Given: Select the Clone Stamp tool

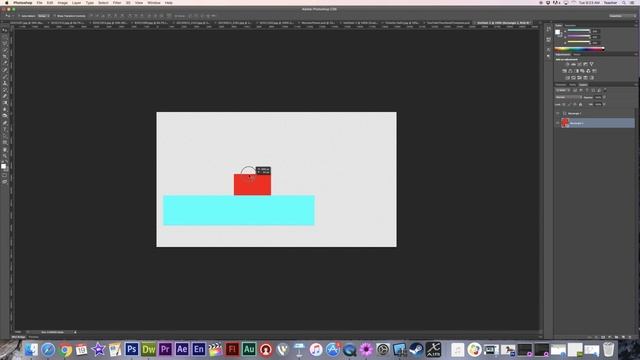Looking at the screenshot, I should [5, 83].
